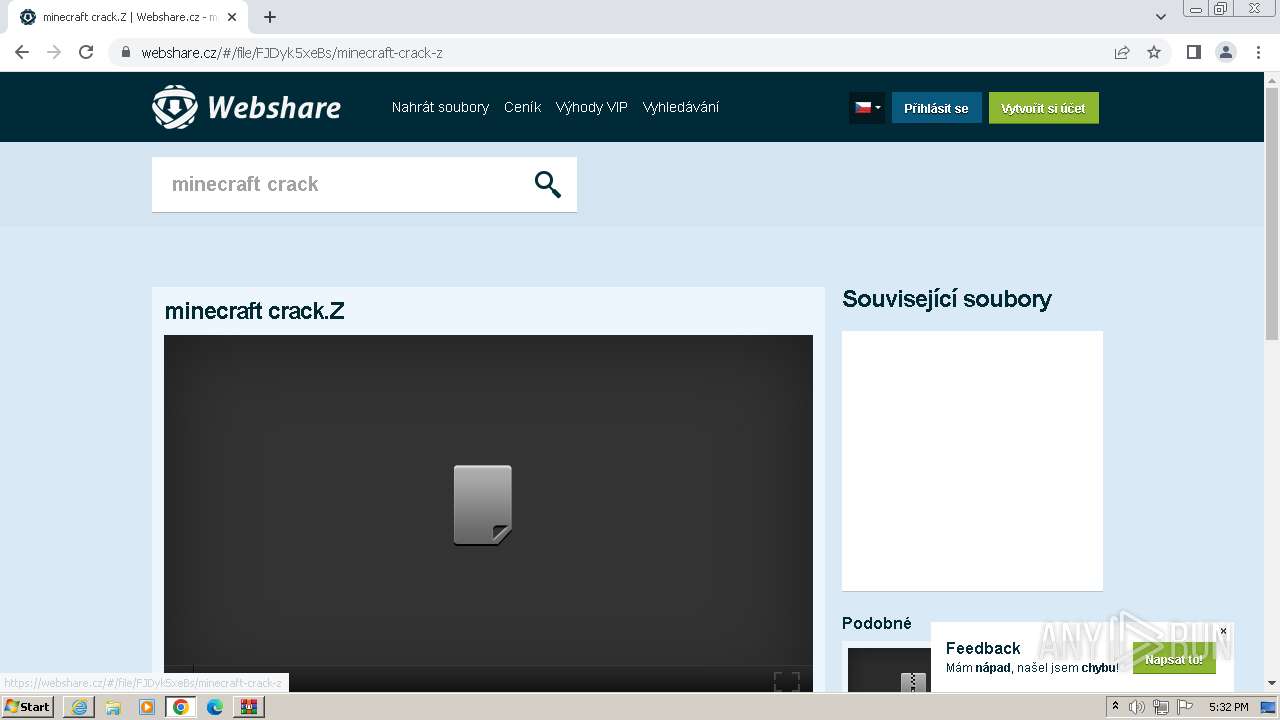This screenshot has height=720, width=1280.
Task: Close the minecraft crack.Z tab
Action: tap(232, 17)
